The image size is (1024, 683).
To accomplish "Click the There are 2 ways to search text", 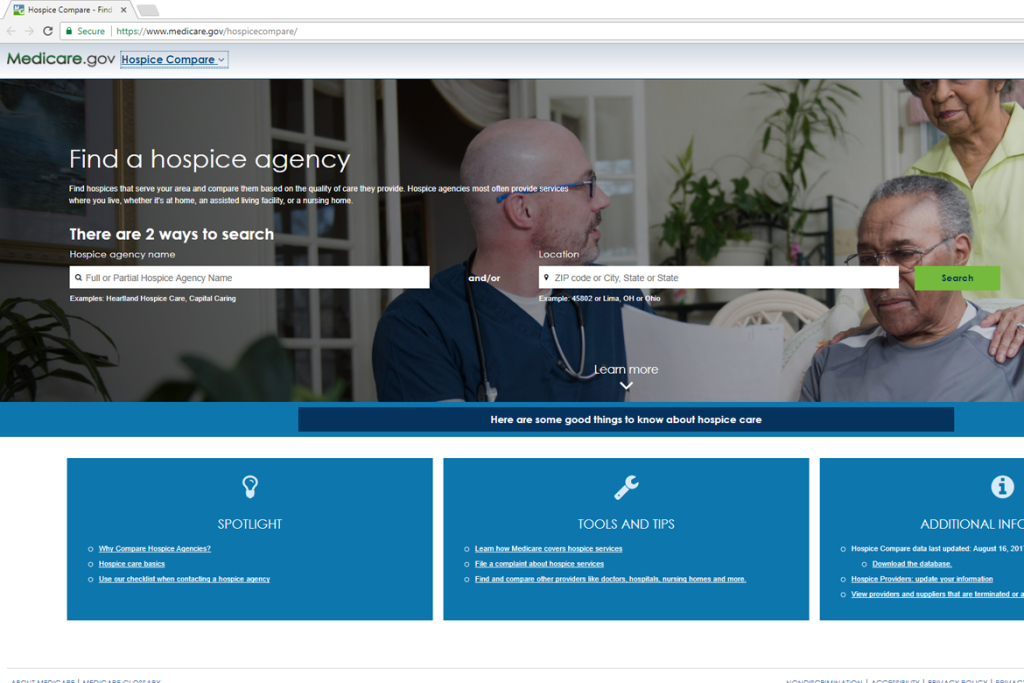I will [x=172, y=234].
